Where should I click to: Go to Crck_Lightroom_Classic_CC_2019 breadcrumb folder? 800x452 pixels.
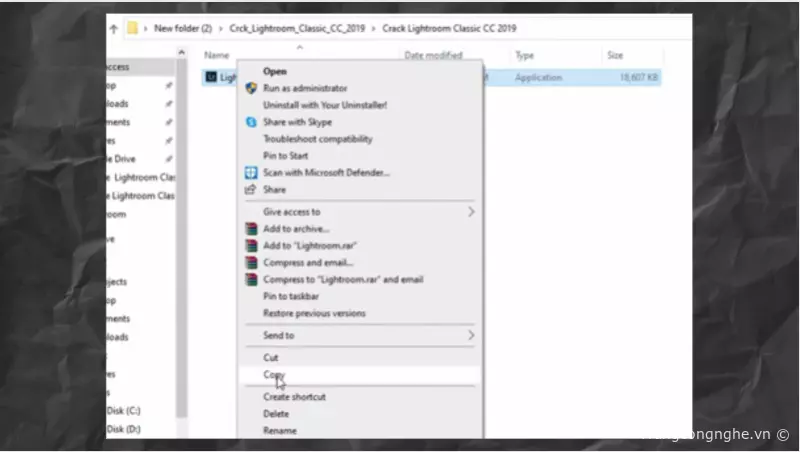[297, 28]
